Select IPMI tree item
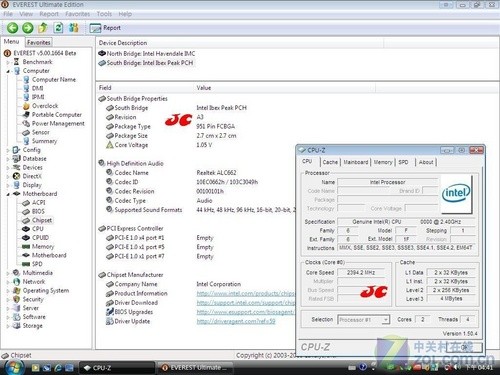The width and height of the screenshot is (500, 375). pyautogui.click(x=38, y=97)
